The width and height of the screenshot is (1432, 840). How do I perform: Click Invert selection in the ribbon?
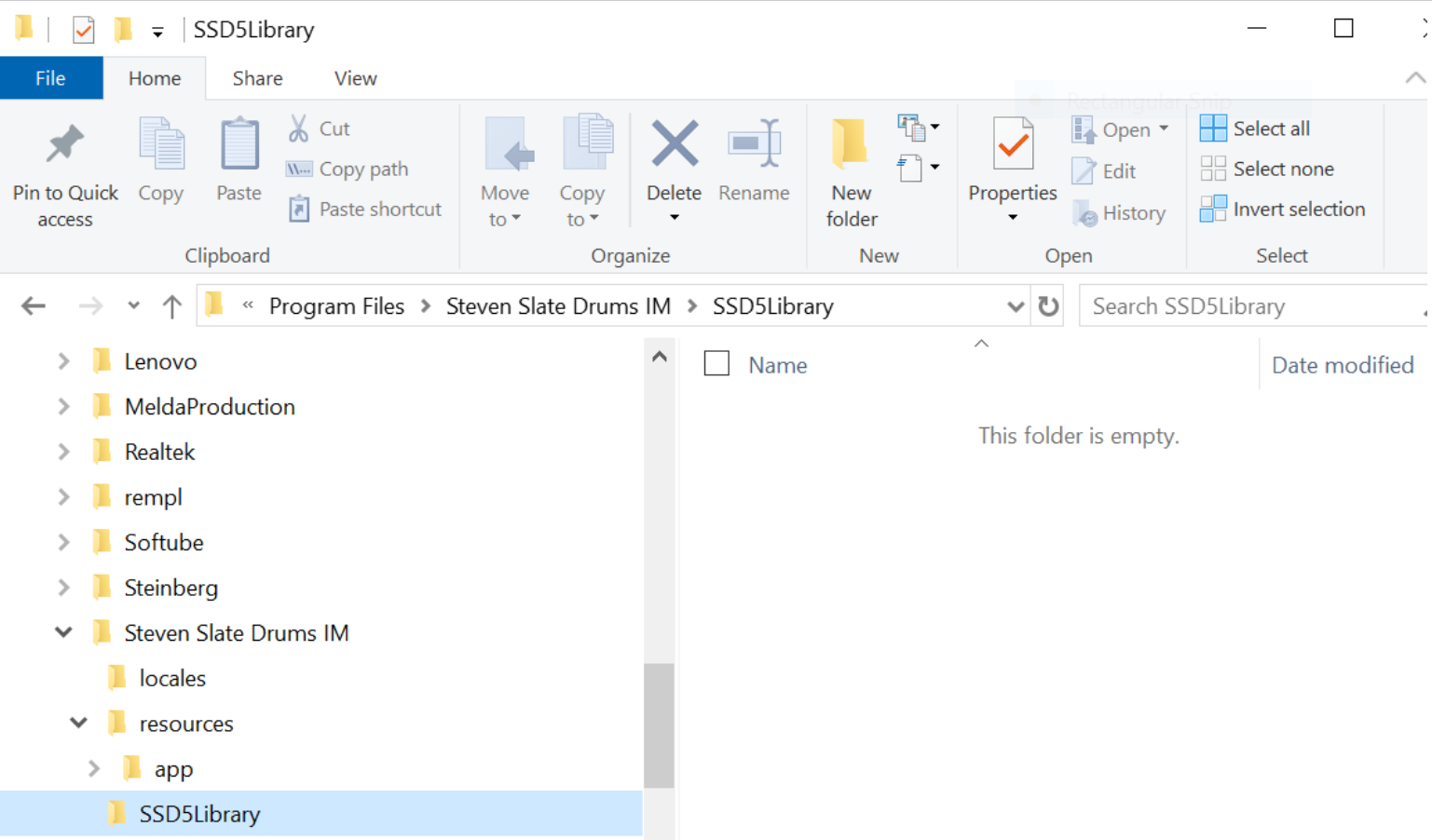1283,209
